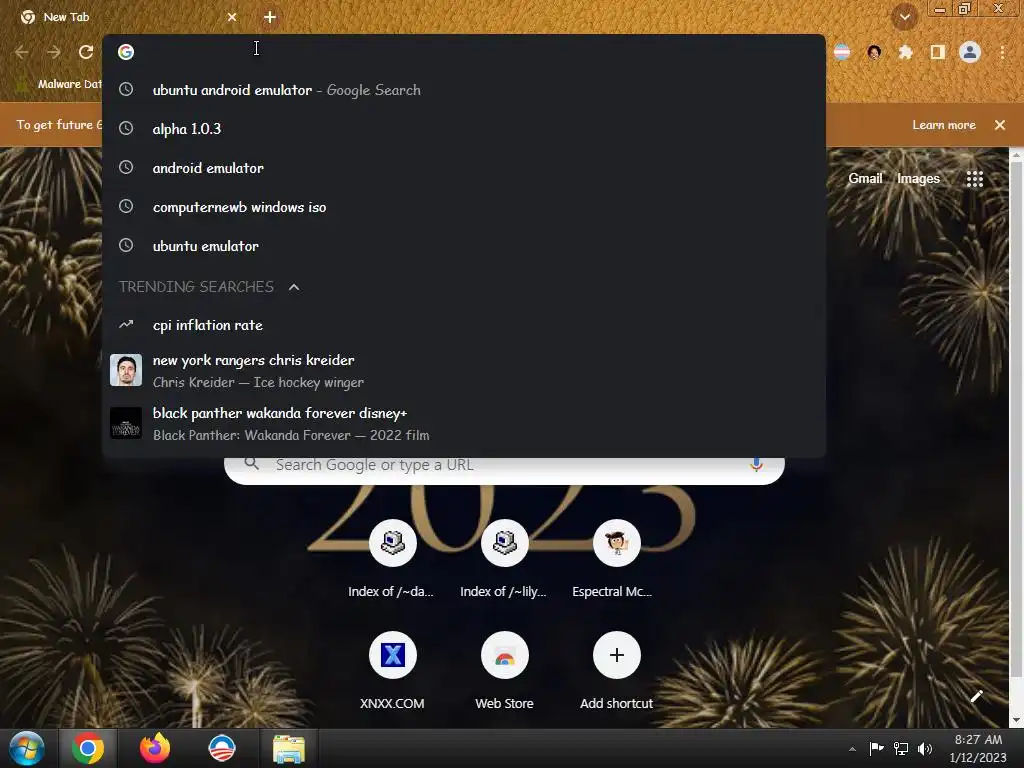Dismiss the infobar with its X
This screenshot has width=1024, height=768.
coord(1000,125)
